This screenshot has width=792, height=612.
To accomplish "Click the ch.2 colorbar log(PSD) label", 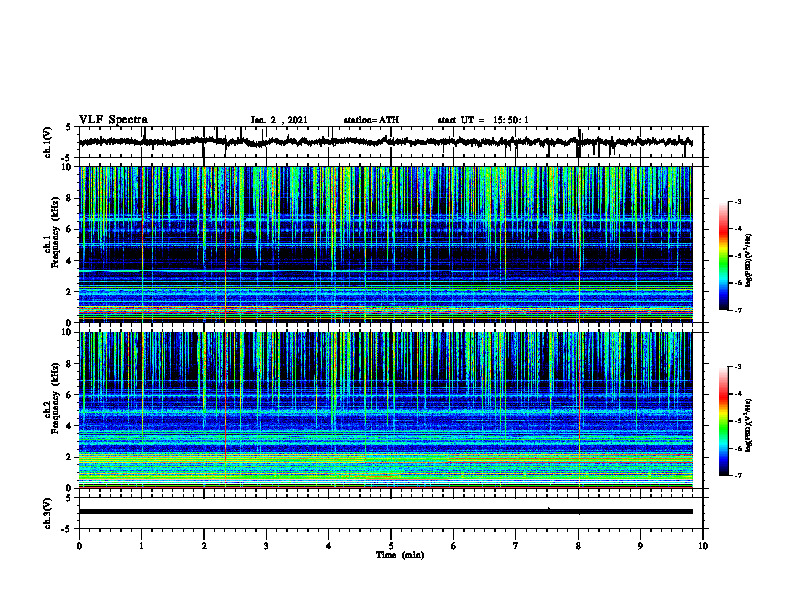I will point(749,426).
